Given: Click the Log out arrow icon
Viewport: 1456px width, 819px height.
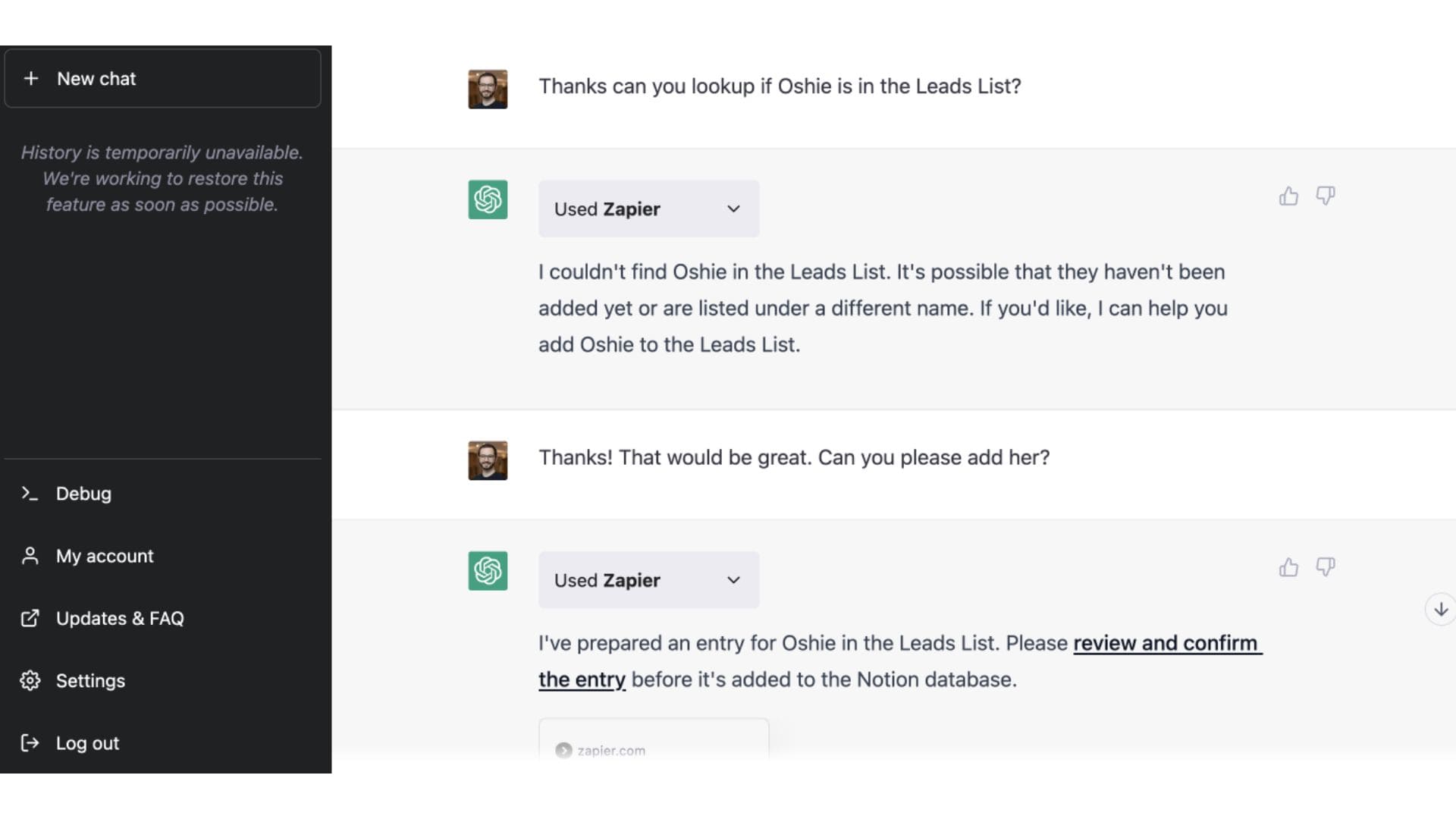Looking at the screenshot, I should [x=30, y=743].
